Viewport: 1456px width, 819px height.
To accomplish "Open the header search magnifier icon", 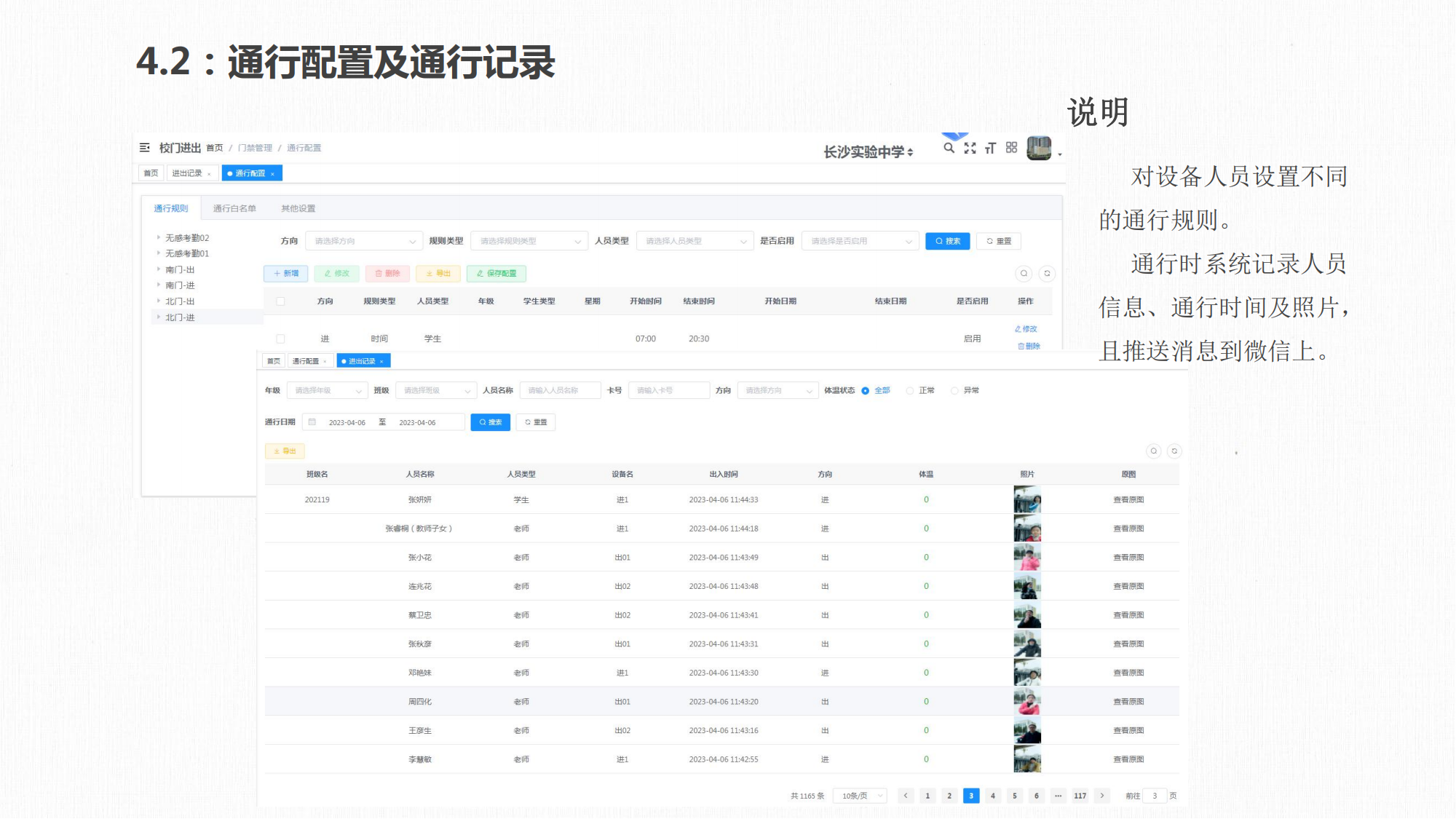I will click(949, 148).
